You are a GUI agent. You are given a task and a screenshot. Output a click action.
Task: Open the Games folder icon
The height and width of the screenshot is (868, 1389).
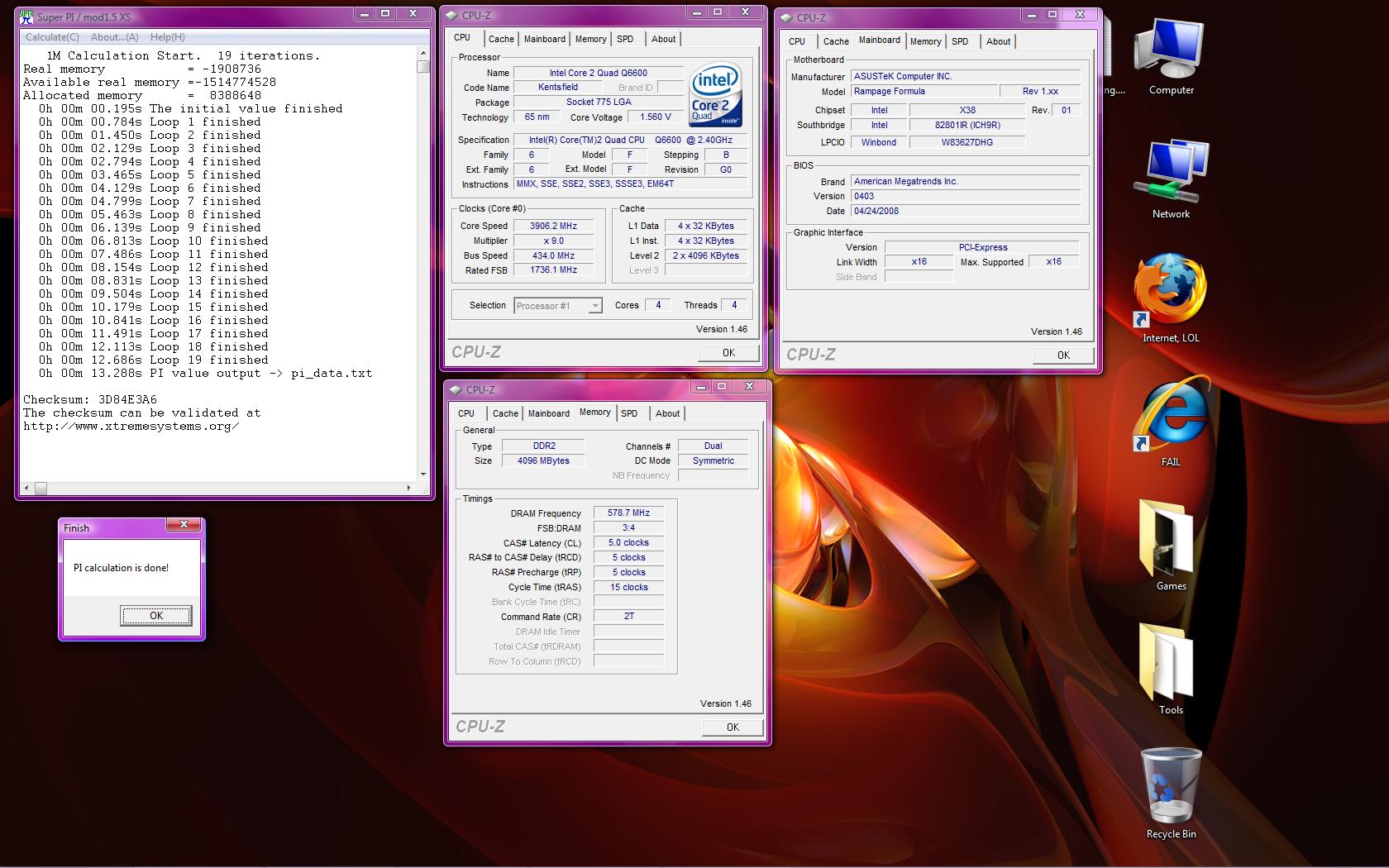[x=1171, y=546]
